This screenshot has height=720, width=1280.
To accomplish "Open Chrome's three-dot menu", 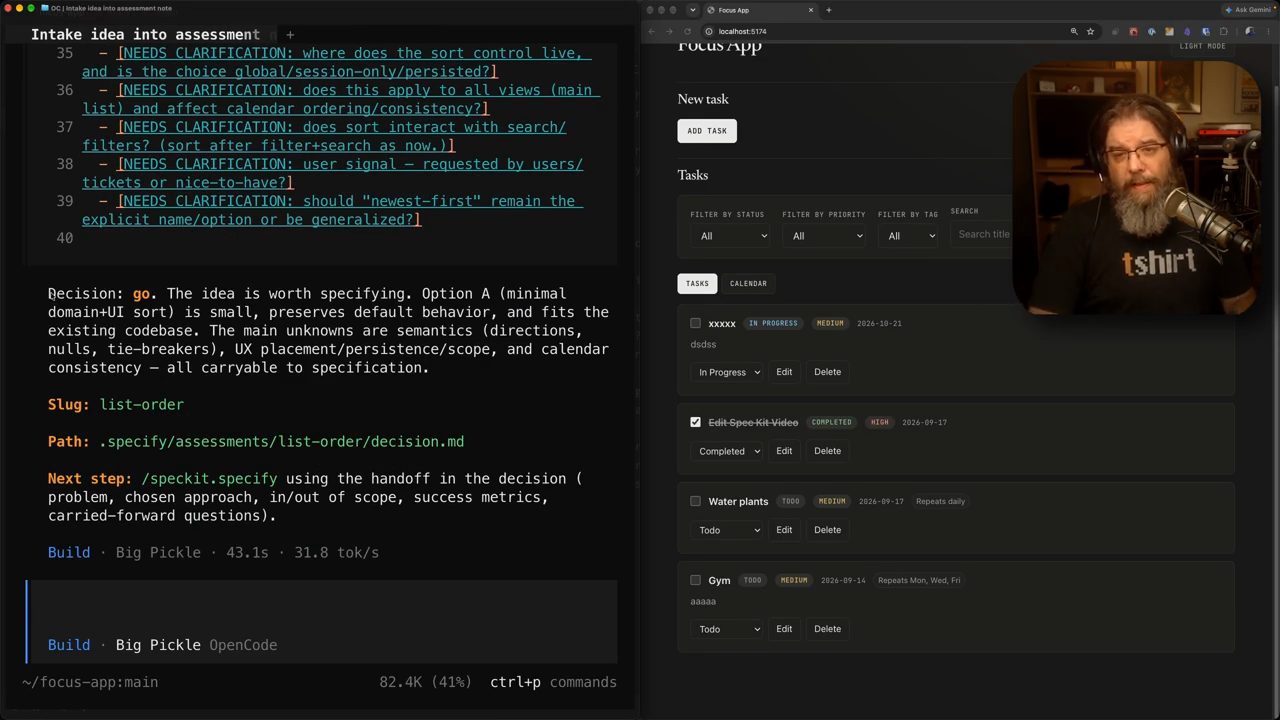I will click(1267, 31).
